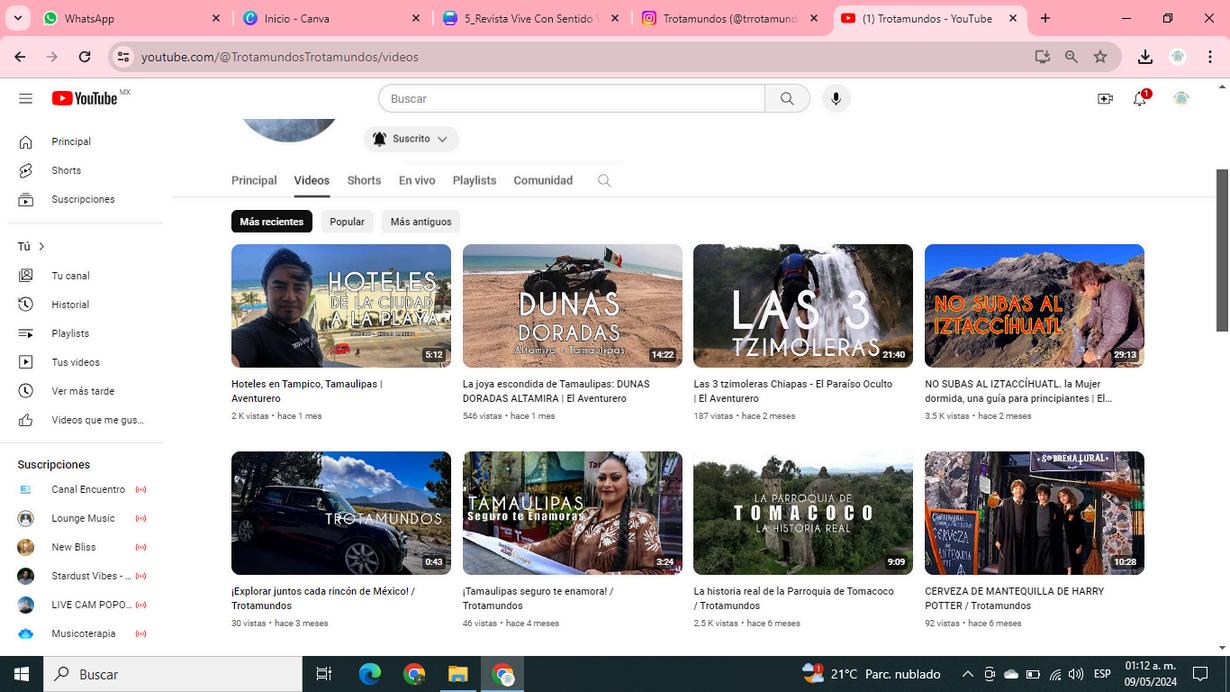Show hidden system tray icons
Image resolution: width=1230 pixels, height=692 pixels.
967,674
